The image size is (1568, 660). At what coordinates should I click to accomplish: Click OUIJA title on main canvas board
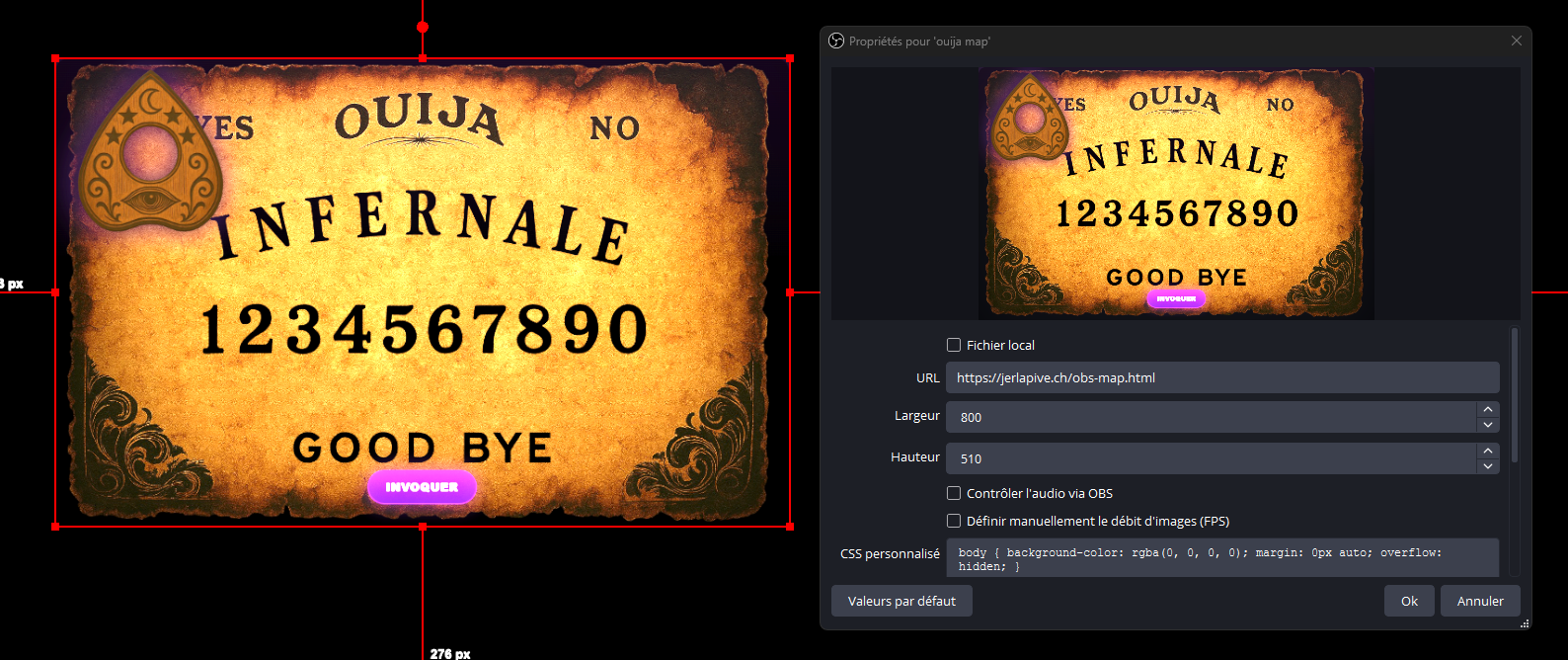pyautogui.click(x=420, y=121)
